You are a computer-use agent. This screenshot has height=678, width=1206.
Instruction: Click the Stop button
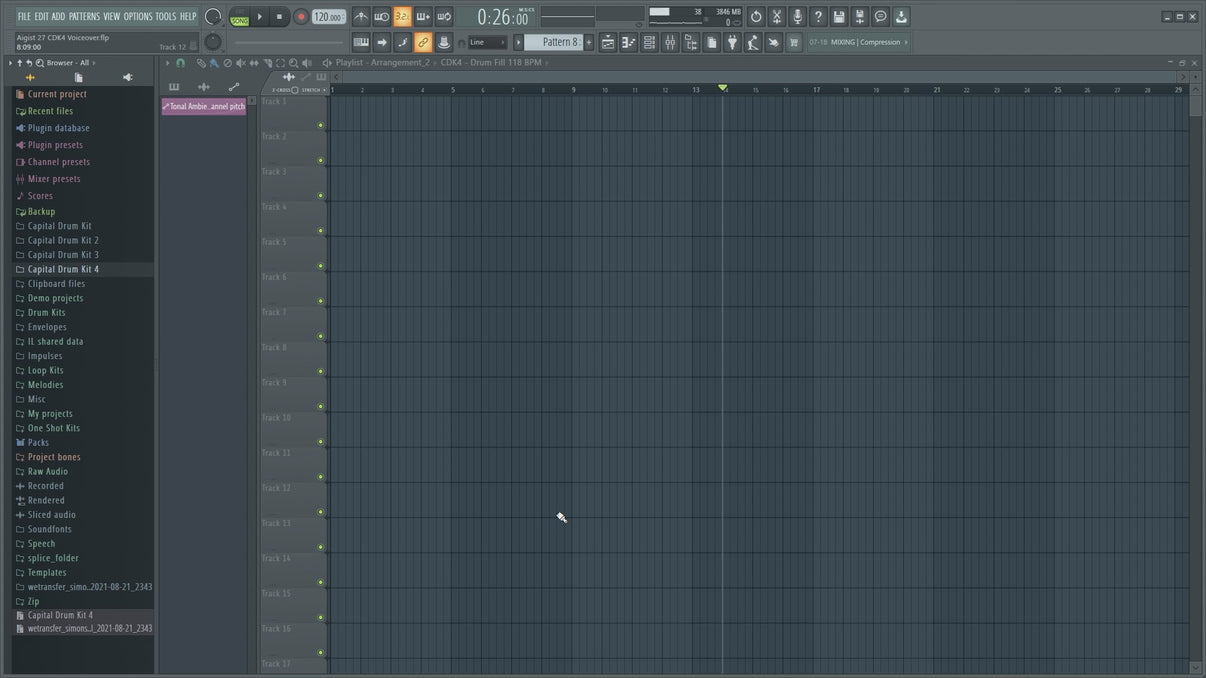(x=279, y=17)
